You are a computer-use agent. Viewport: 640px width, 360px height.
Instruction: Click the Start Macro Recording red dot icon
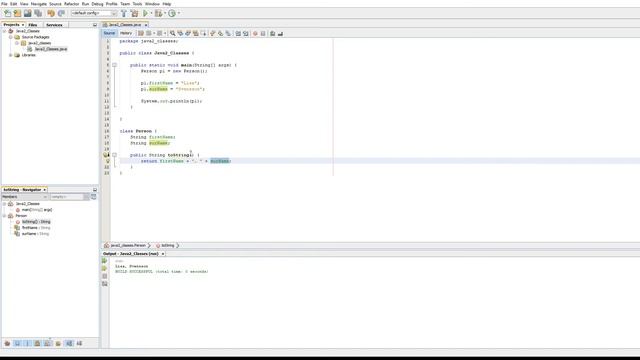coord(255,33)
